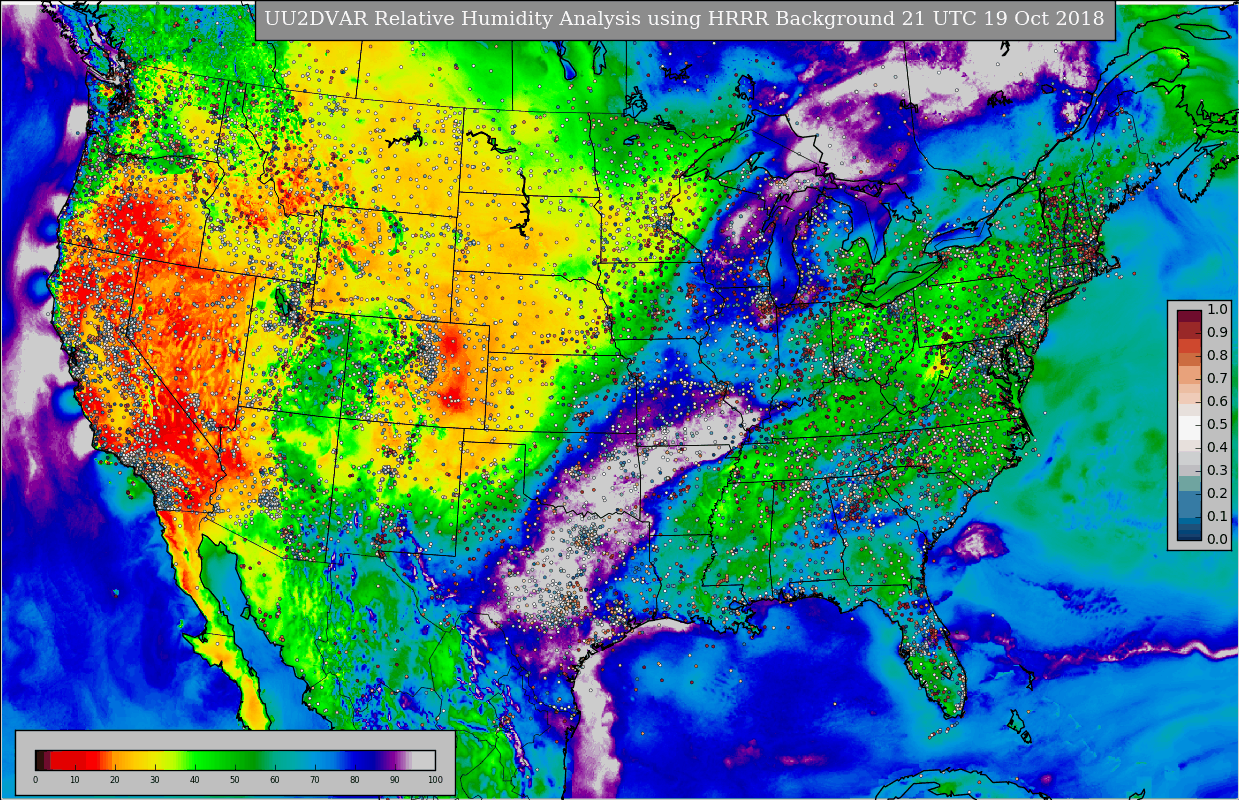Click the "20" tick label on the humidity scale
The height and width of the screenshot is (800, 1239).
[x=115, y=780]
